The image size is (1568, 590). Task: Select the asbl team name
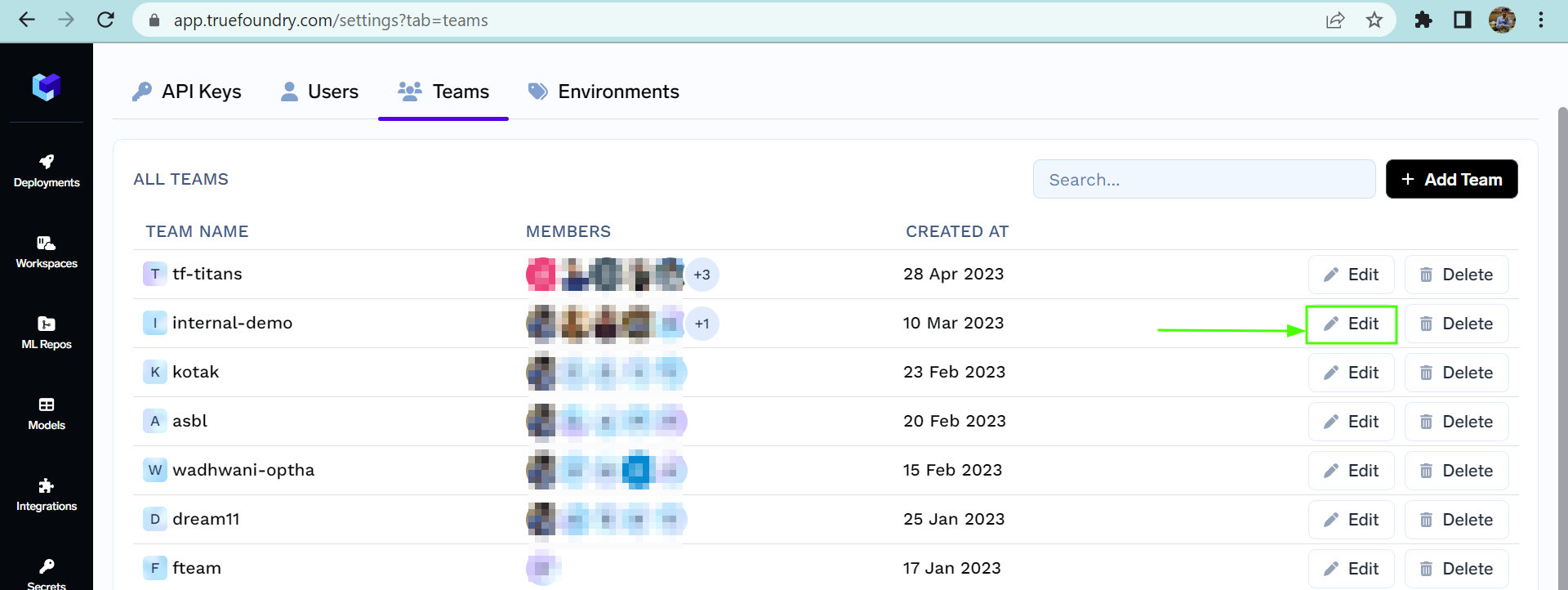[189, 421]
